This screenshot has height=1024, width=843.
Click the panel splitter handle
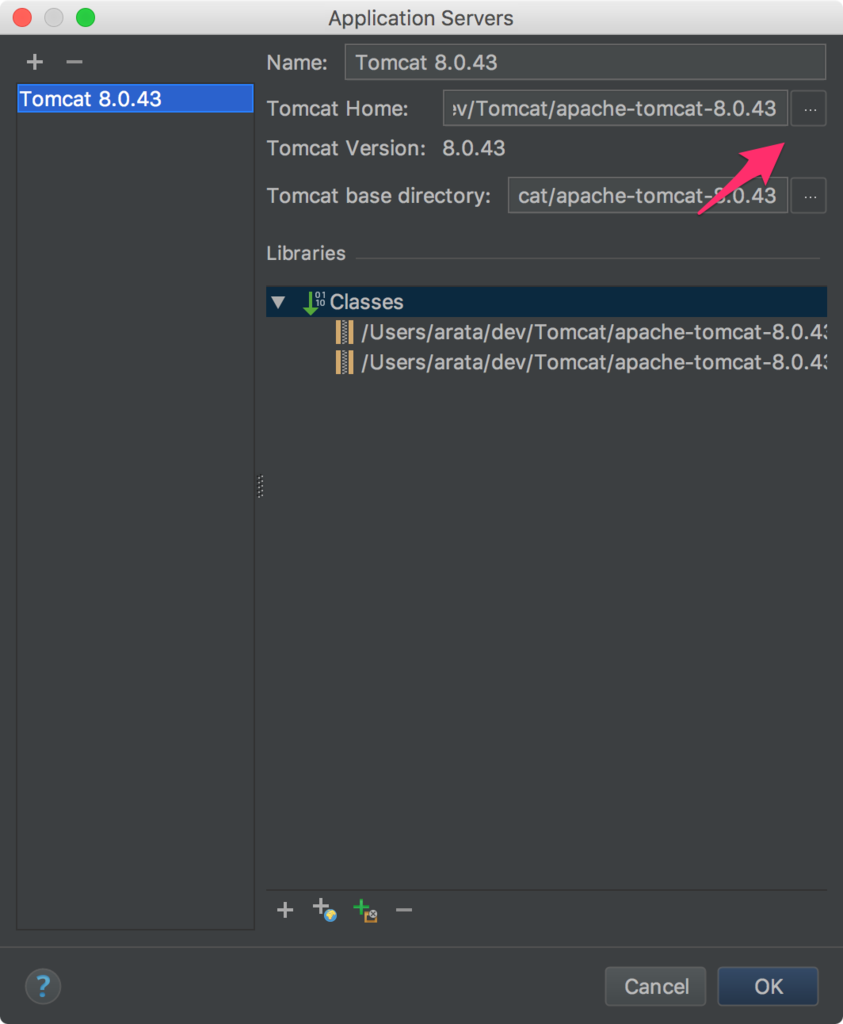pyautogui.click(x=261, y=487)
